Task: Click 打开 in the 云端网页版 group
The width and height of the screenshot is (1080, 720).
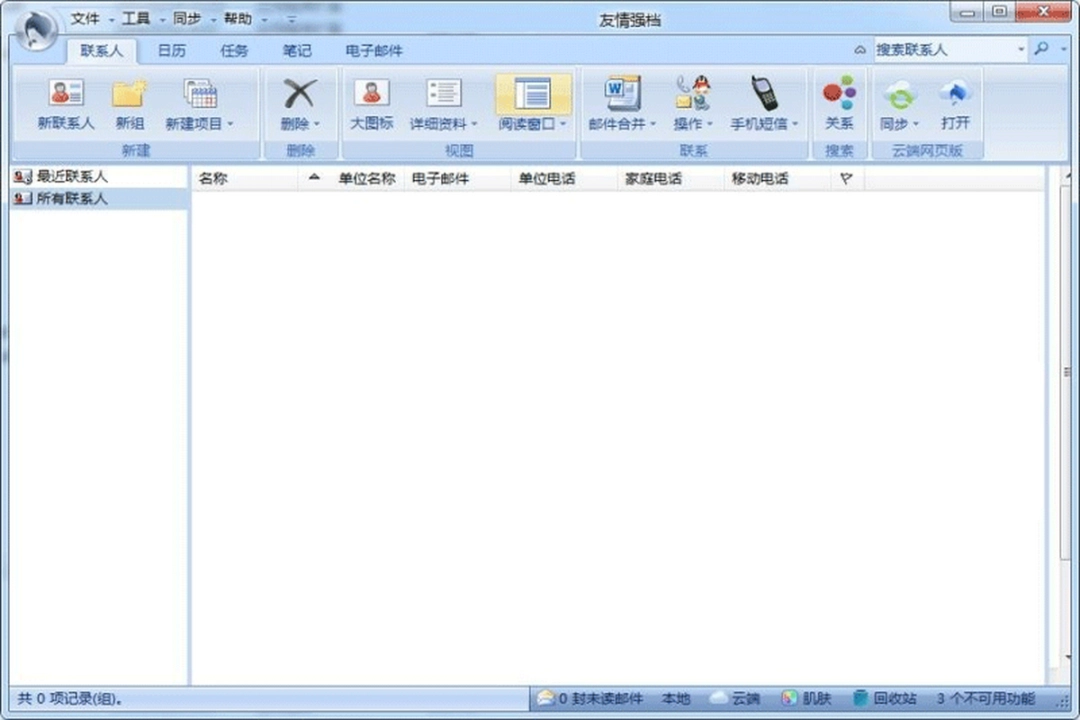Action: 955,104
